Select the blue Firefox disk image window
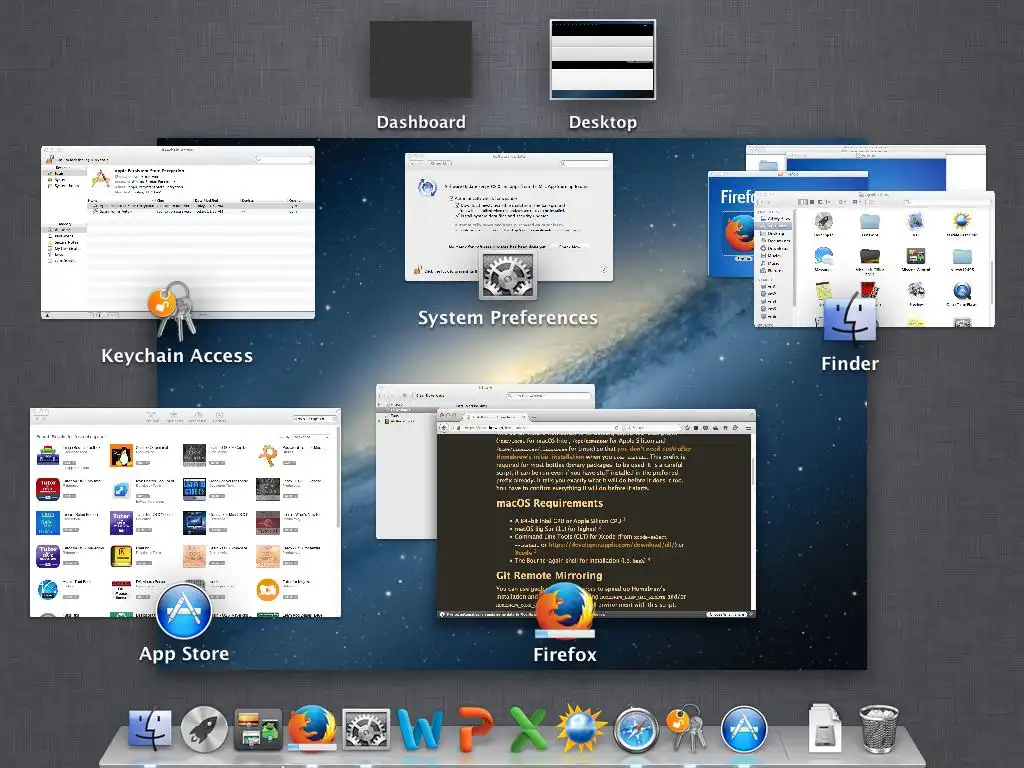 click(x=730, y=222)
